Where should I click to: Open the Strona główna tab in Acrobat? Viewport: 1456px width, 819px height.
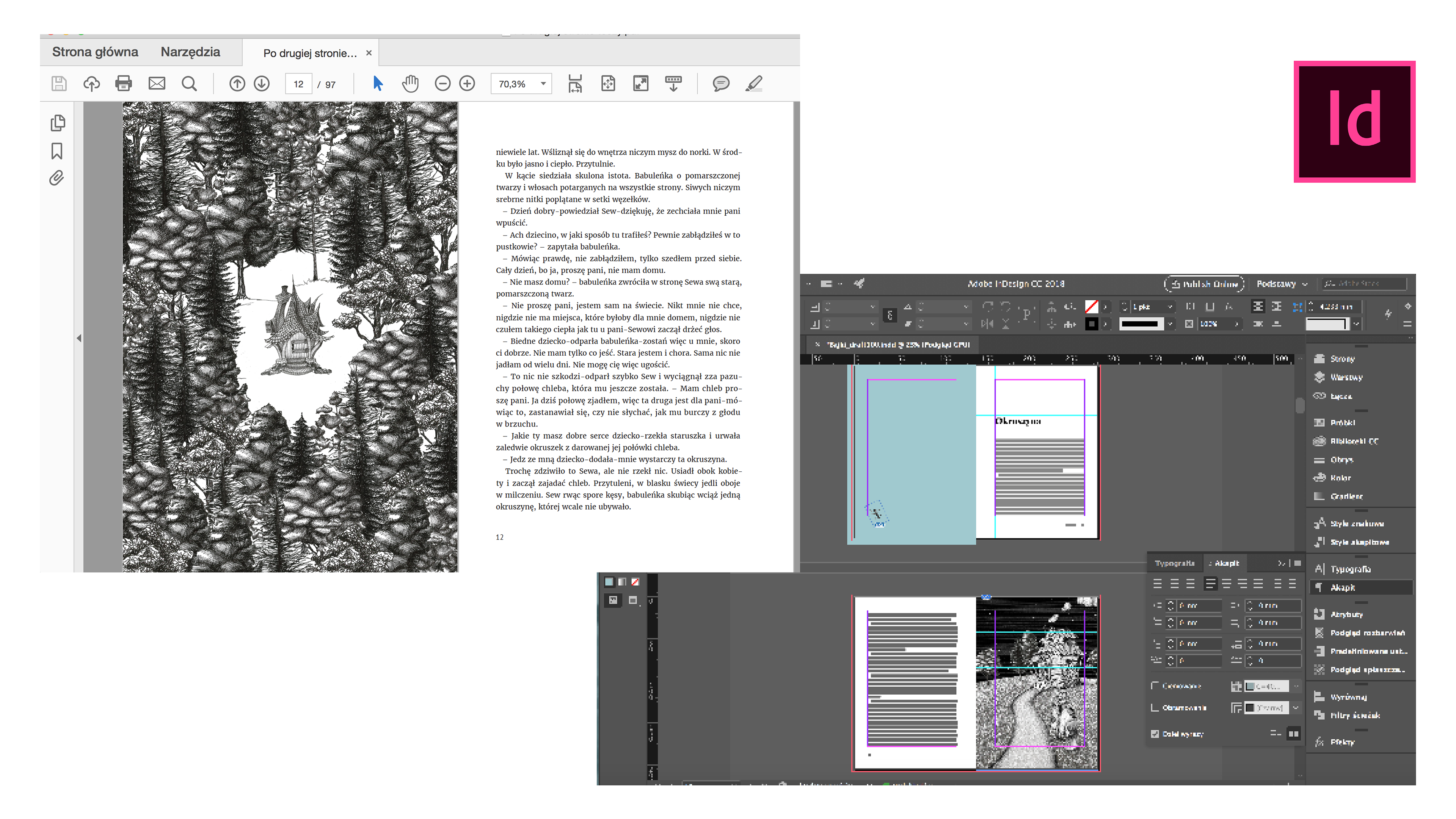95,52
